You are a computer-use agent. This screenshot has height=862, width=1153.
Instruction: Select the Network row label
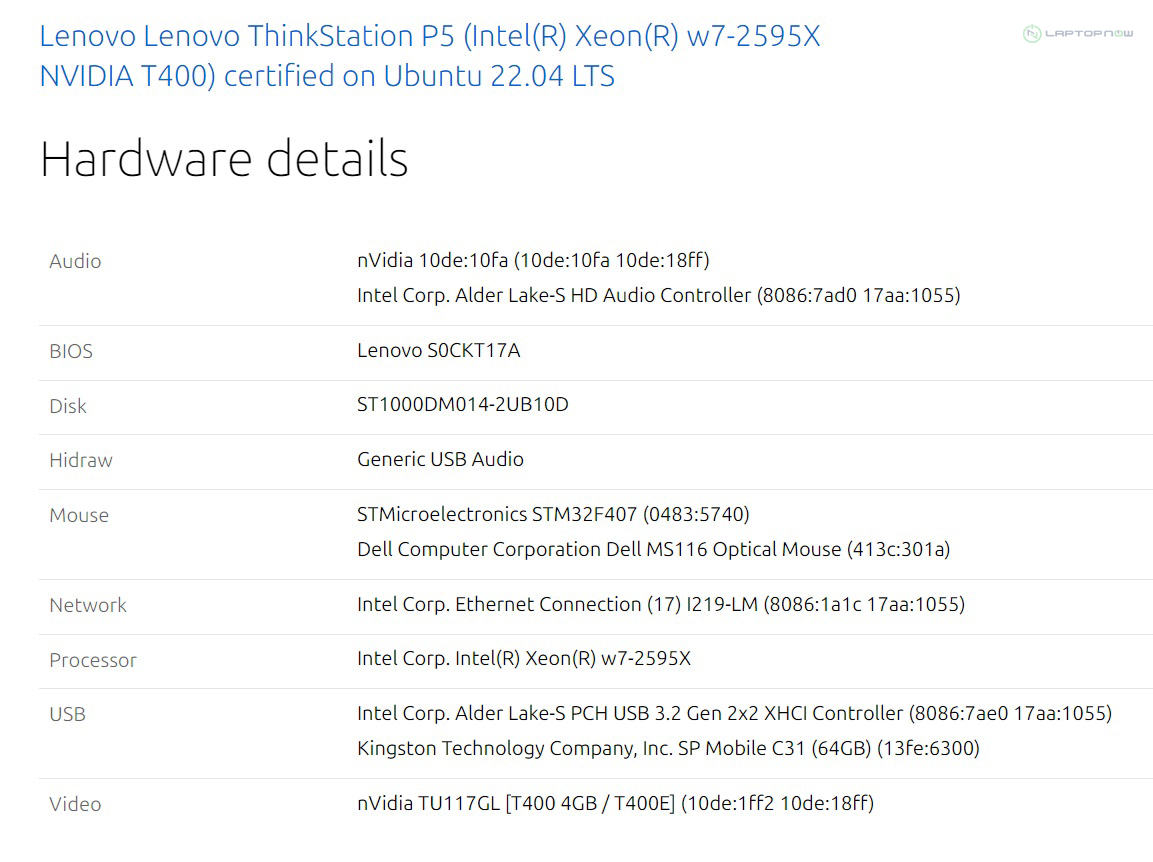coord(88,605)
